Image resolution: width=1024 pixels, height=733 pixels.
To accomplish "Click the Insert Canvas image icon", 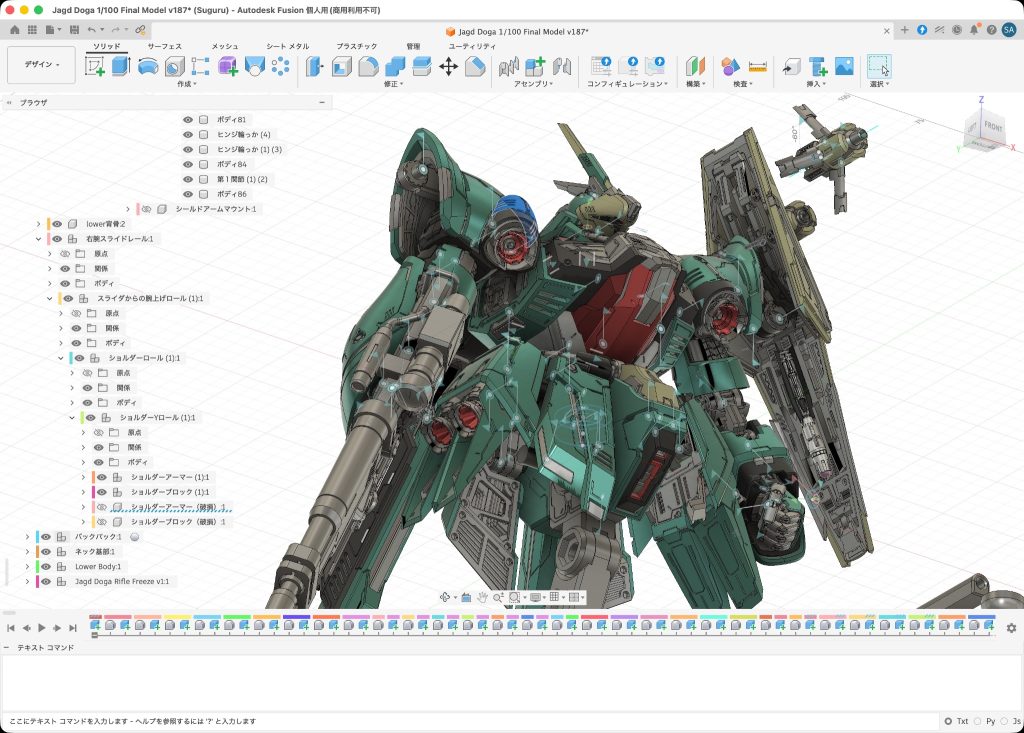I will pyautogui.click(x=844, y=66).
